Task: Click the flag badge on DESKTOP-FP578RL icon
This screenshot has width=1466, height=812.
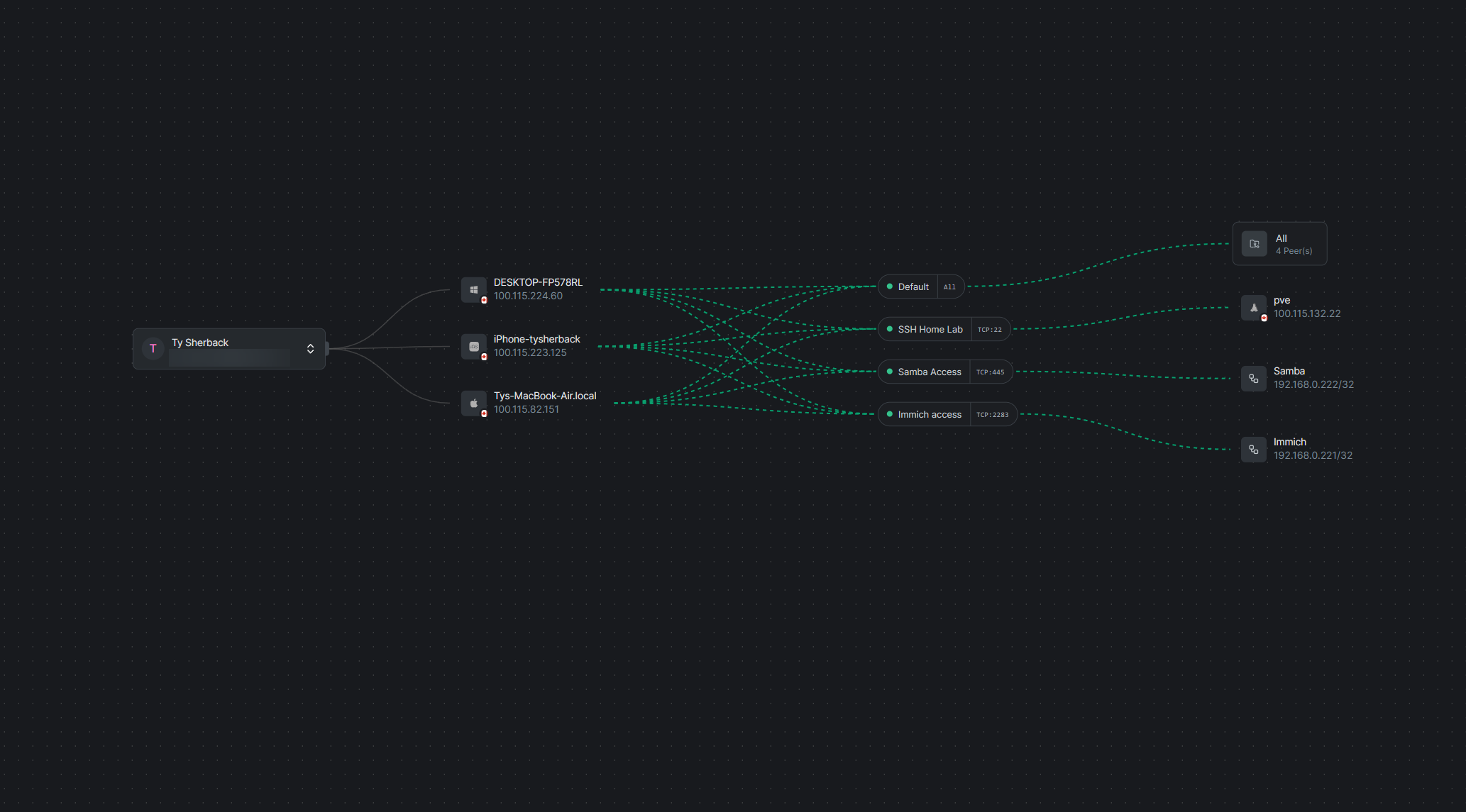Action: (484, 300)
